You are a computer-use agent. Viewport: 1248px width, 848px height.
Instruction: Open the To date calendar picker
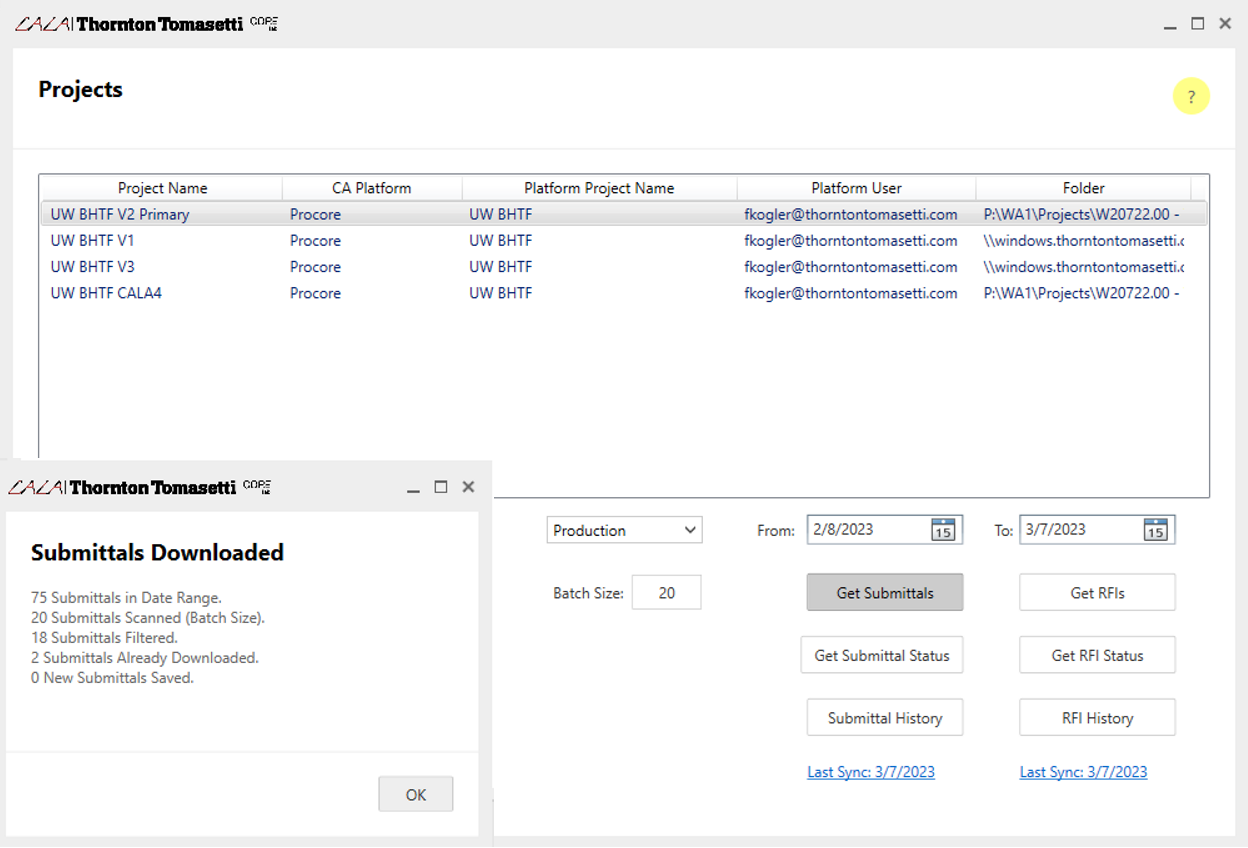1155,530
